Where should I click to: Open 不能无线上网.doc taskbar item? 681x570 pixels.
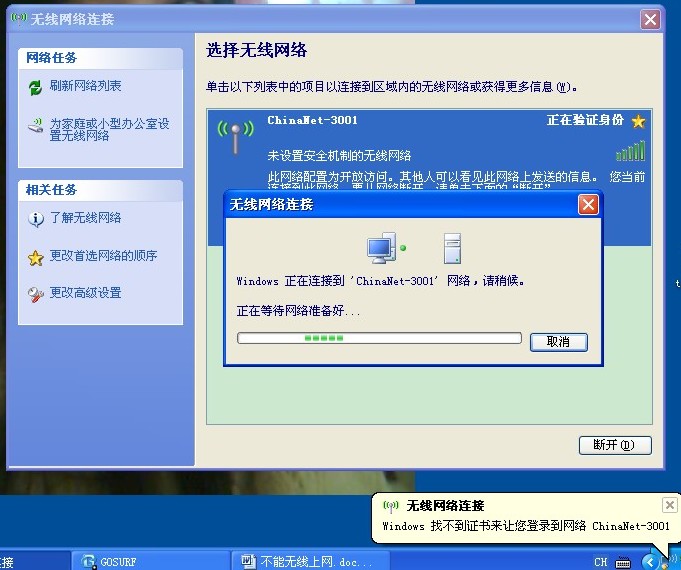[x=310, y=561]
